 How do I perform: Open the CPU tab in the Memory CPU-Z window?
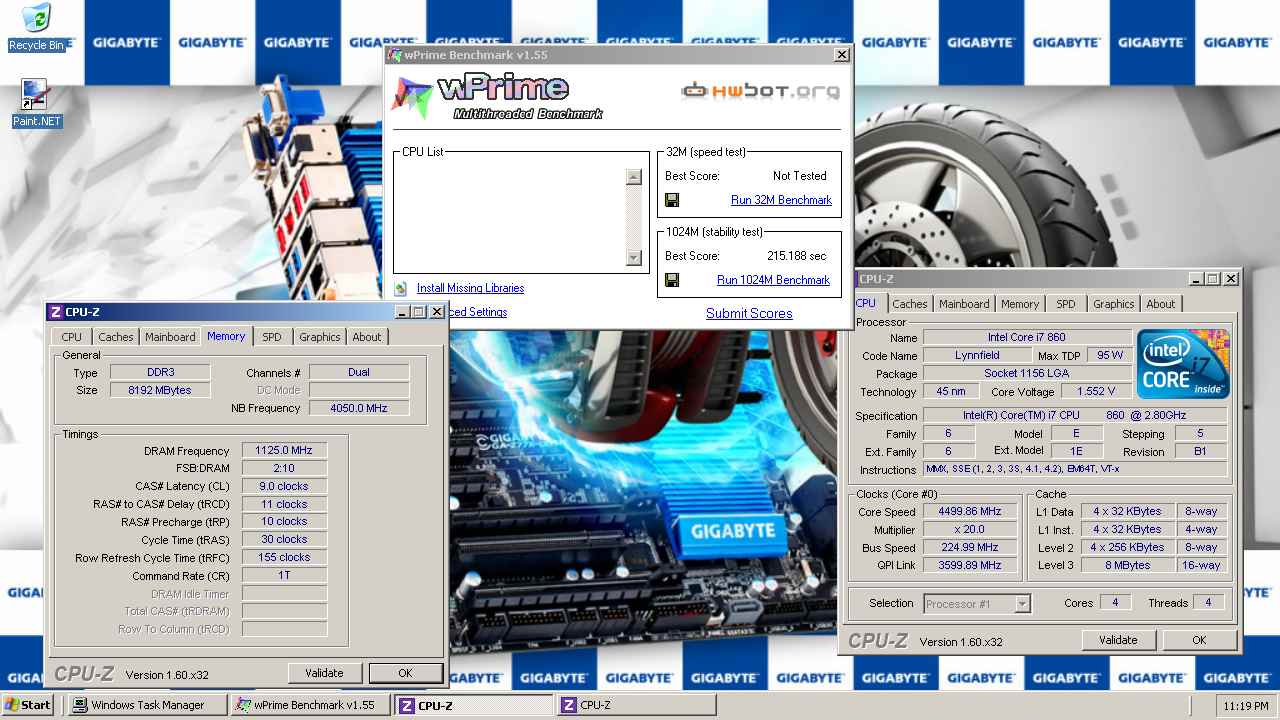coord(71,337)
